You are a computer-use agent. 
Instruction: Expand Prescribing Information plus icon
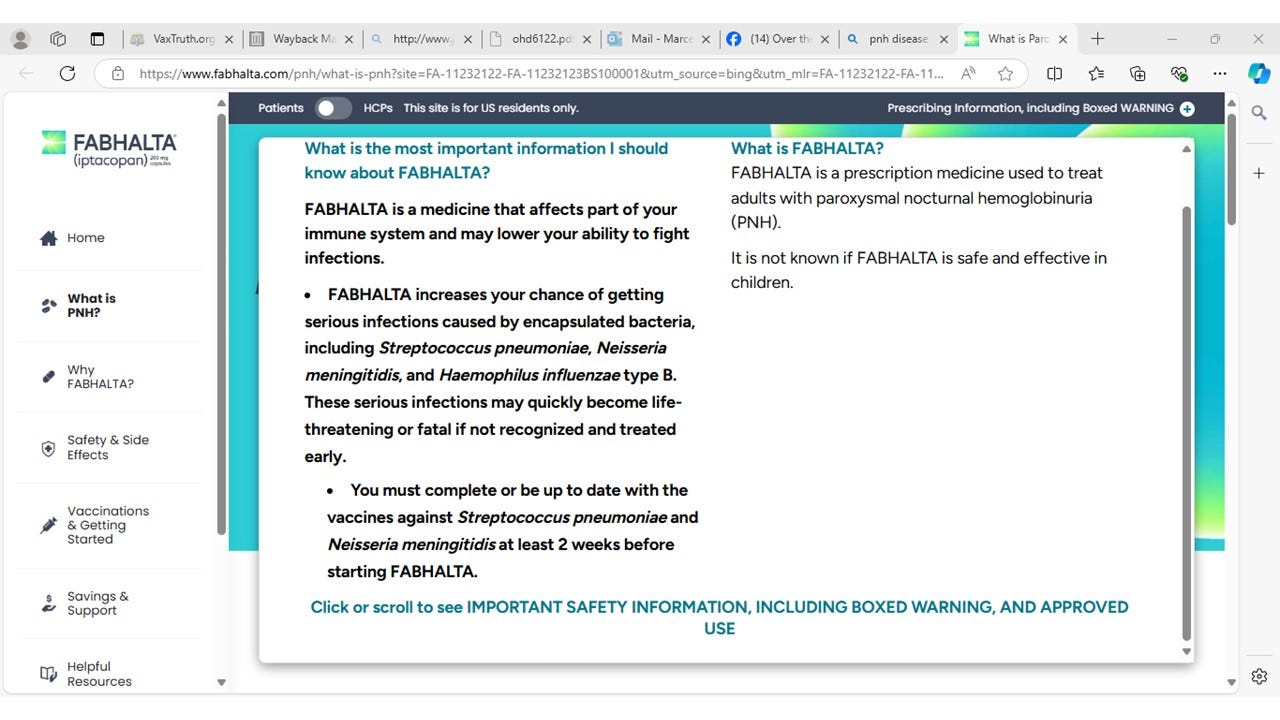click(1187, 108)
